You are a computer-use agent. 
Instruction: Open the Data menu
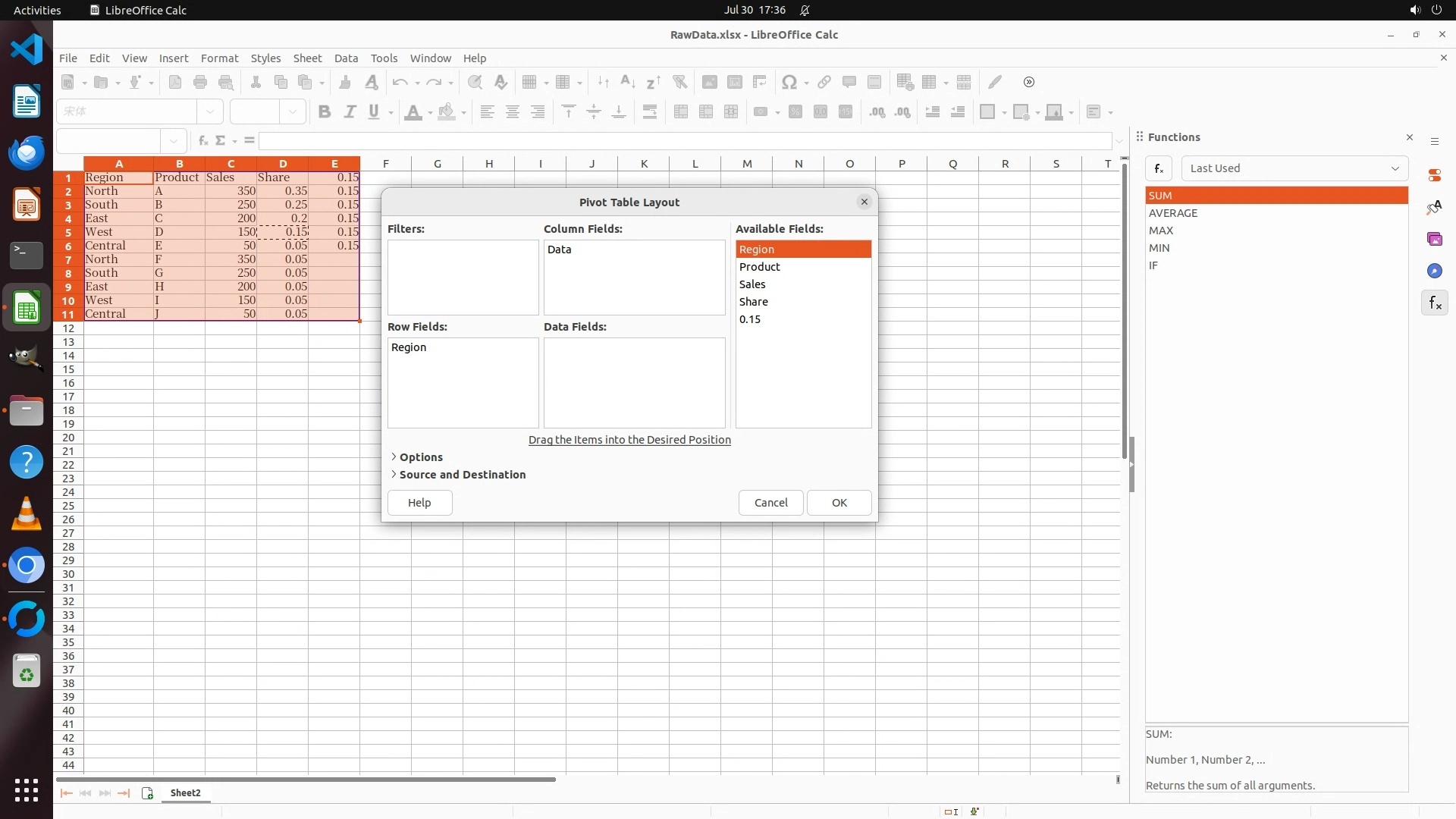(x=346, y=58)
